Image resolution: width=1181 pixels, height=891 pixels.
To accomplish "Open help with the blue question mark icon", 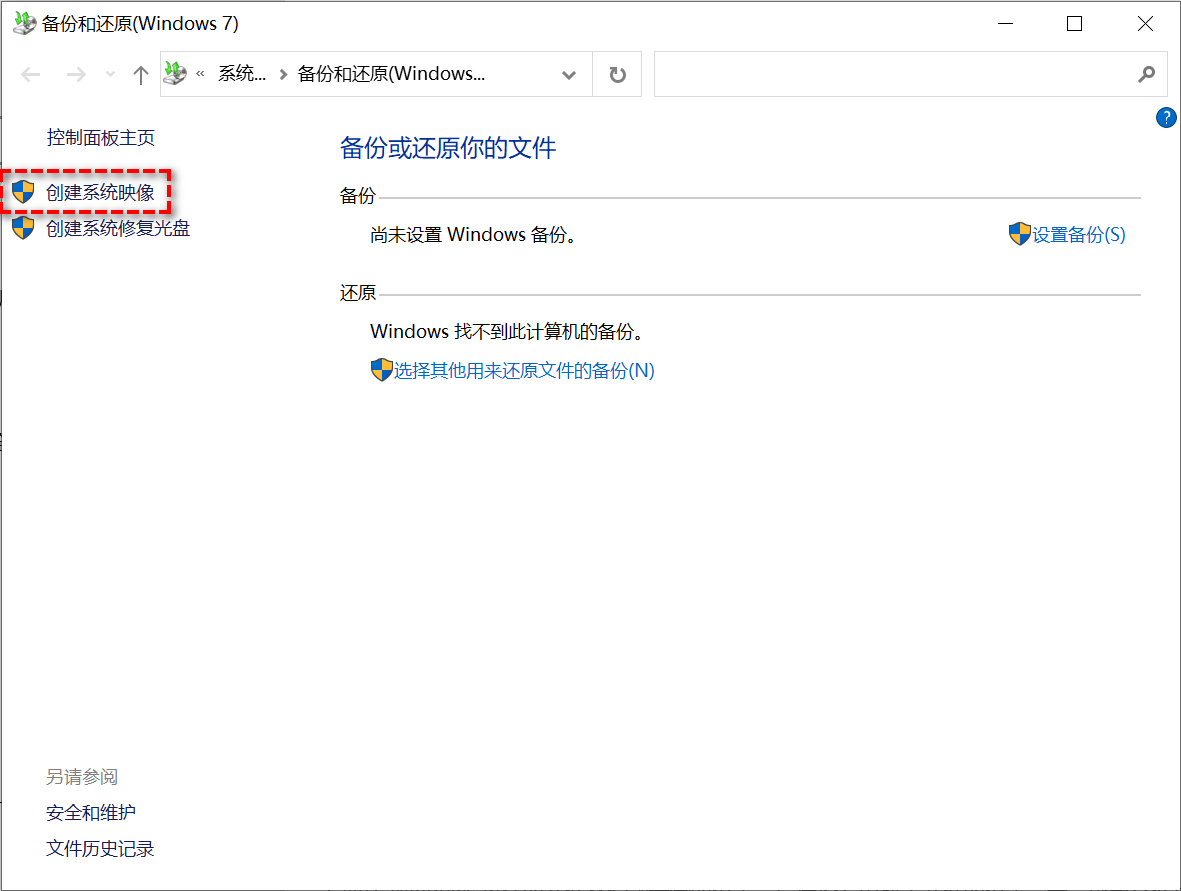I will tap(1165, 118).
